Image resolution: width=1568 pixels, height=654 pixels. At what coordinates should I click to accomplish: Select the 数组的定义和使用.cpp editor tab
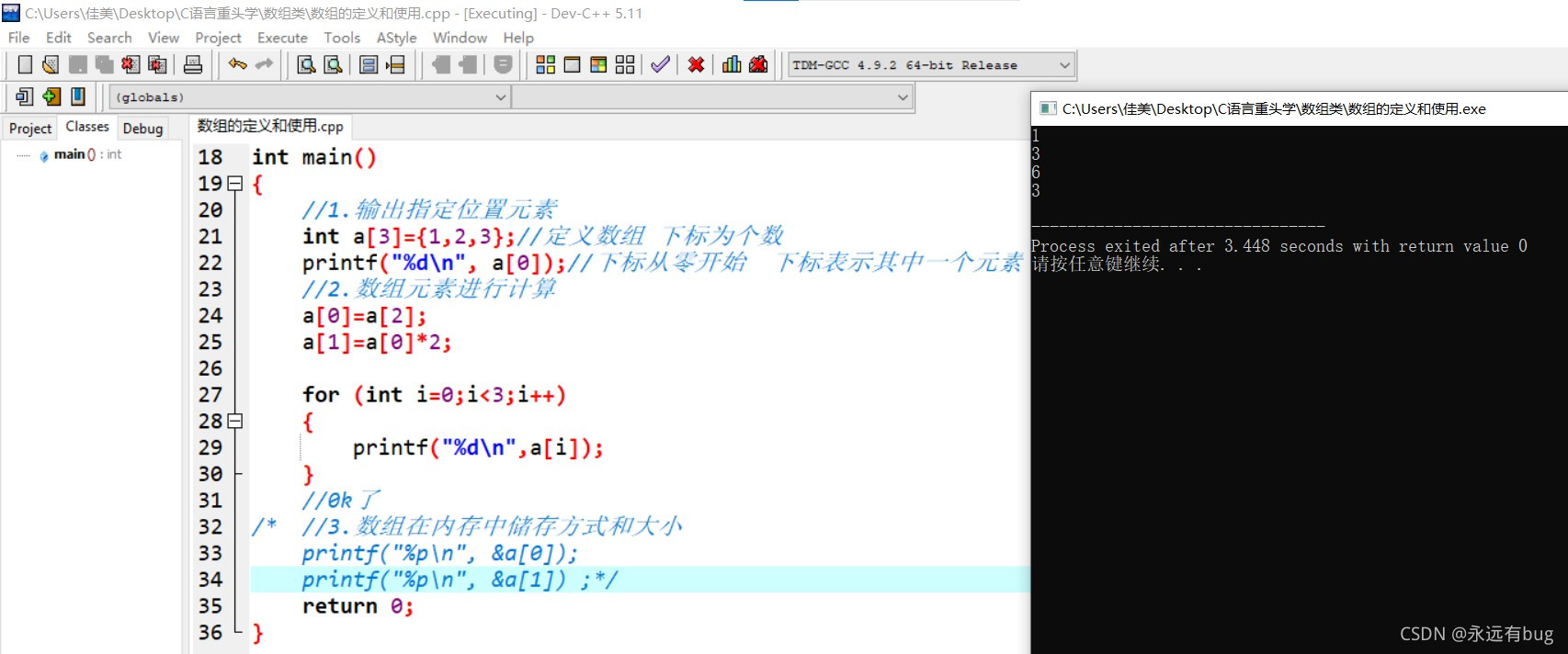(x=270, y=126)
